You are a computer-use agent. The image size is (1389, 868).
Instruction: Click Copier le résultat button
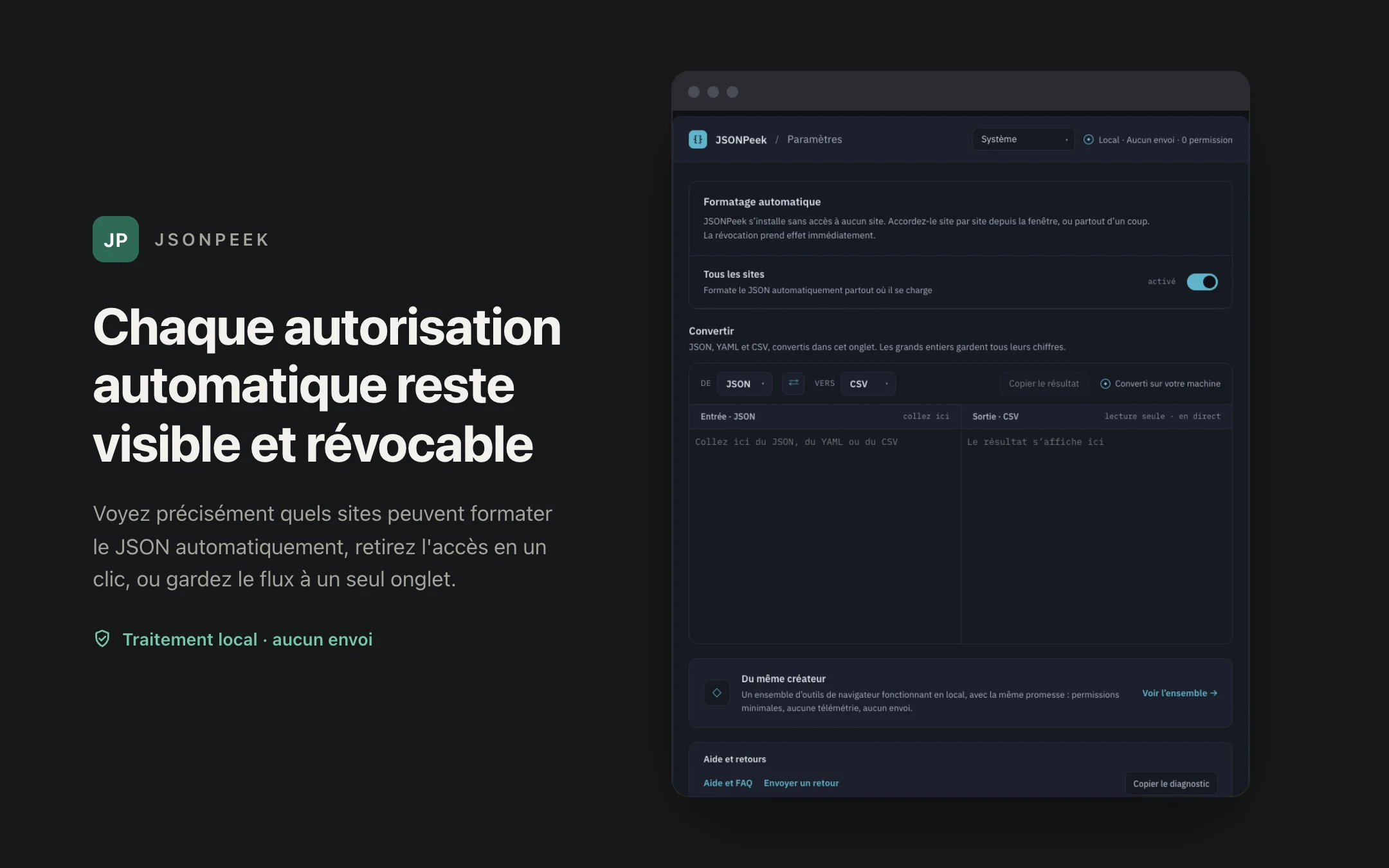(1044, 384)
